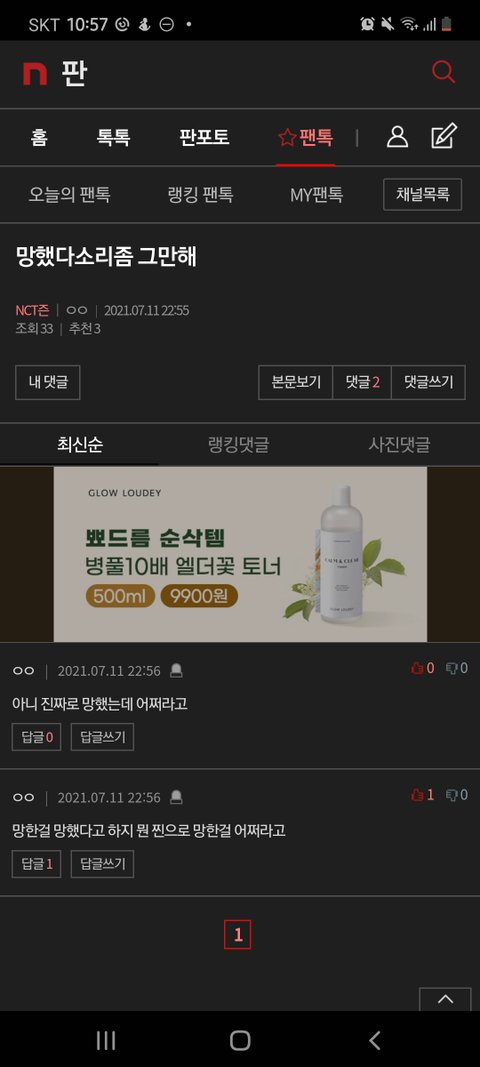Click the 본문보기 button

point(295,382)
